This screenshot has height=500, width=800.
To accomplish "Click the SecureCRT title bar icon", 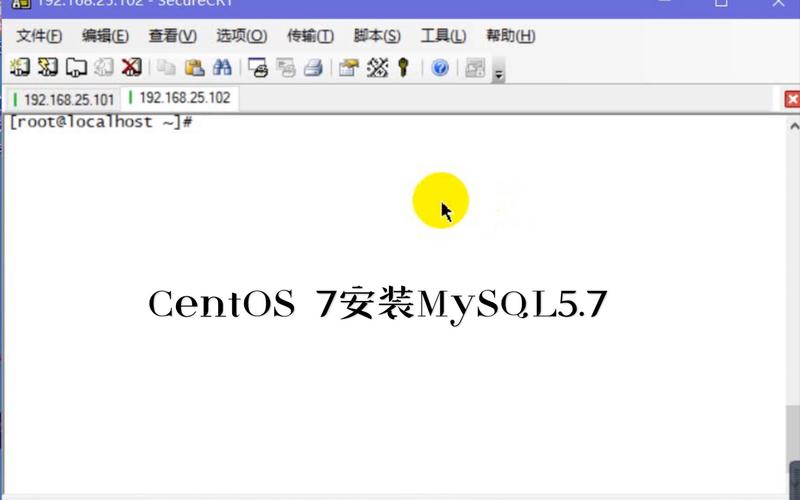I will click(x=21, y=4).
